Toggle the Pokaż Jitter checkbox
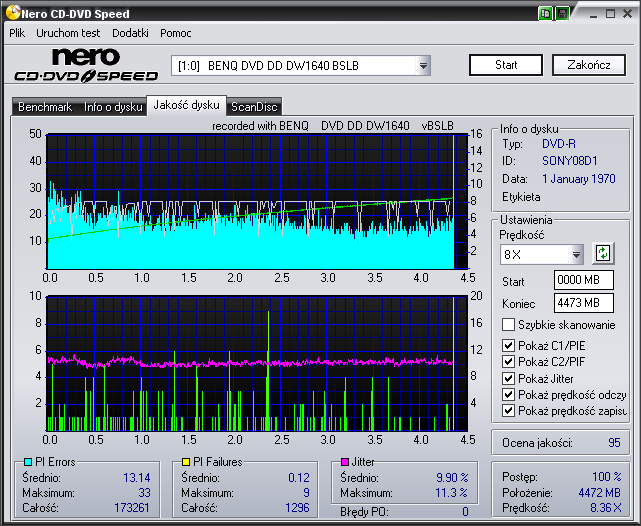 [508, 378]
